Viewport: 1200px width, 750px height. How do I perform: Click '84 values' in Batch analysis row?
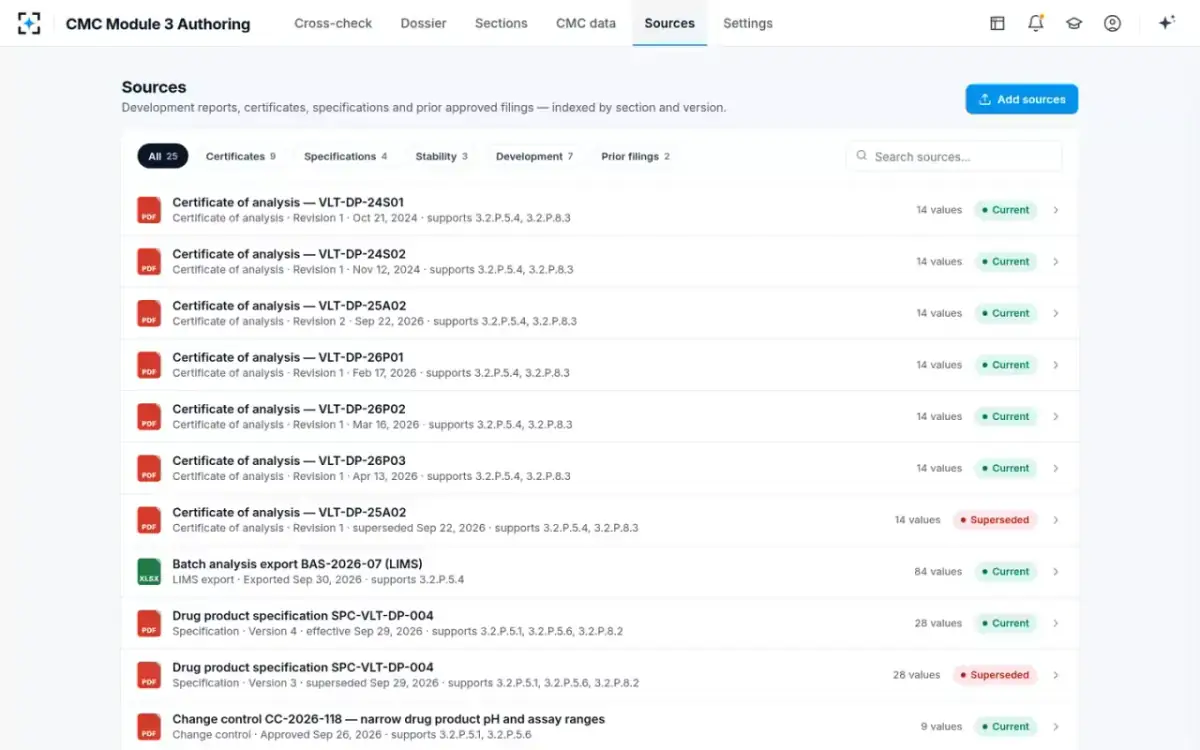[938, 572]
